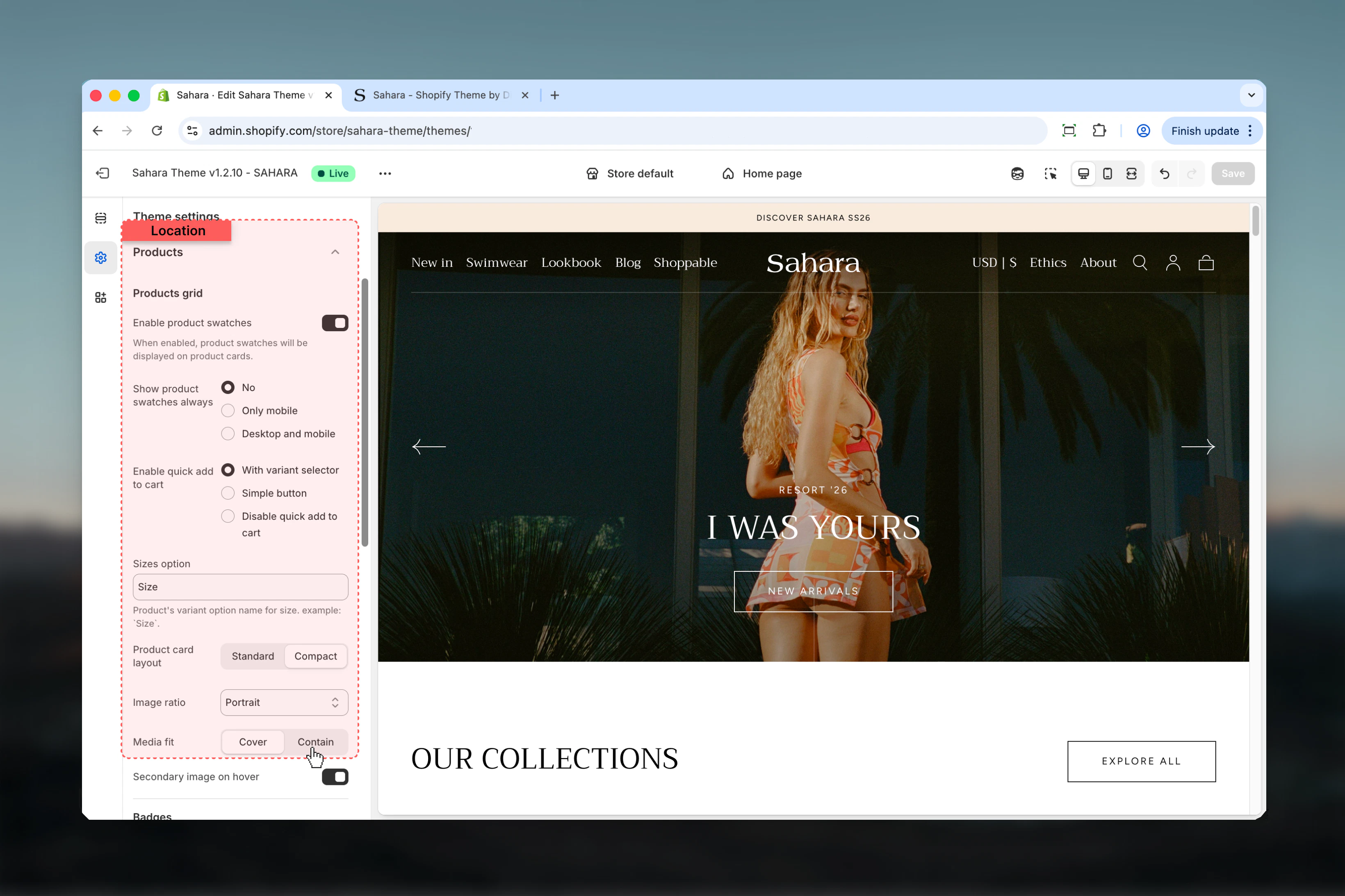Click the NEW ARRIVALS hero button
This screenshot has width=1345, height=896.
click(814, 591)
